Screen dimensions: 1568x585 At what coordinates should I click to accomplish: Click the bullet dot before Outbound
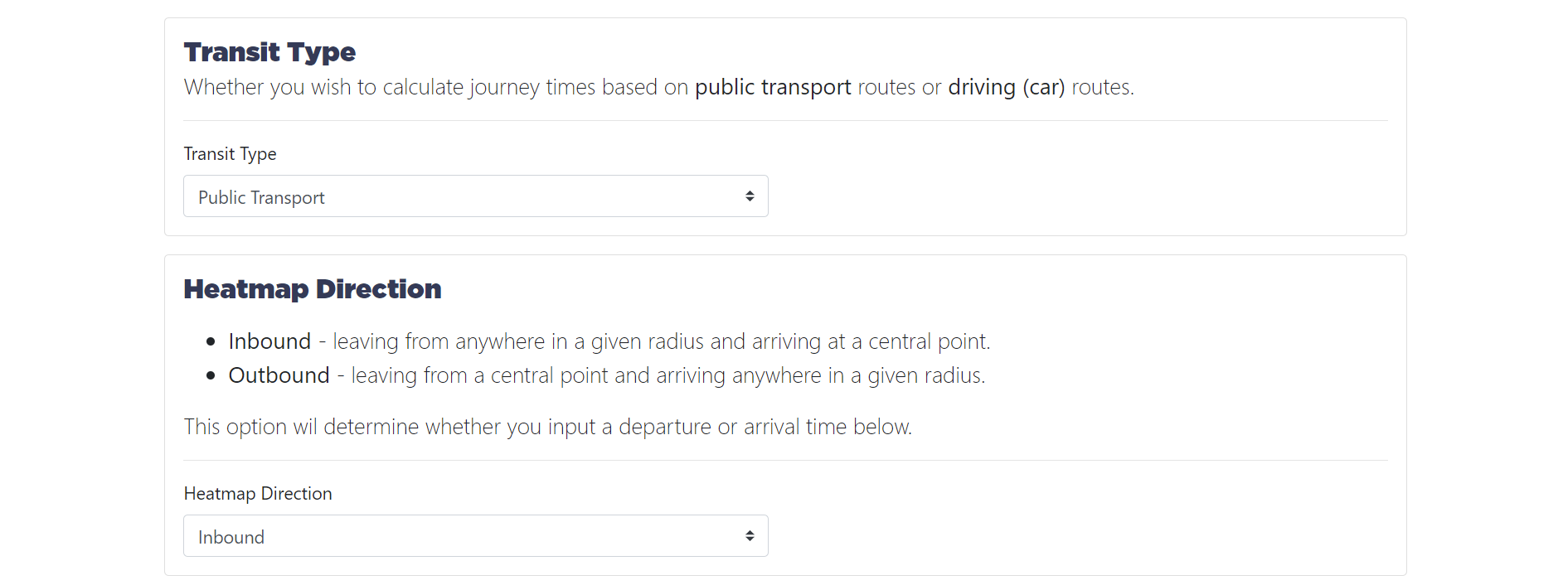[x=211, y=375]
